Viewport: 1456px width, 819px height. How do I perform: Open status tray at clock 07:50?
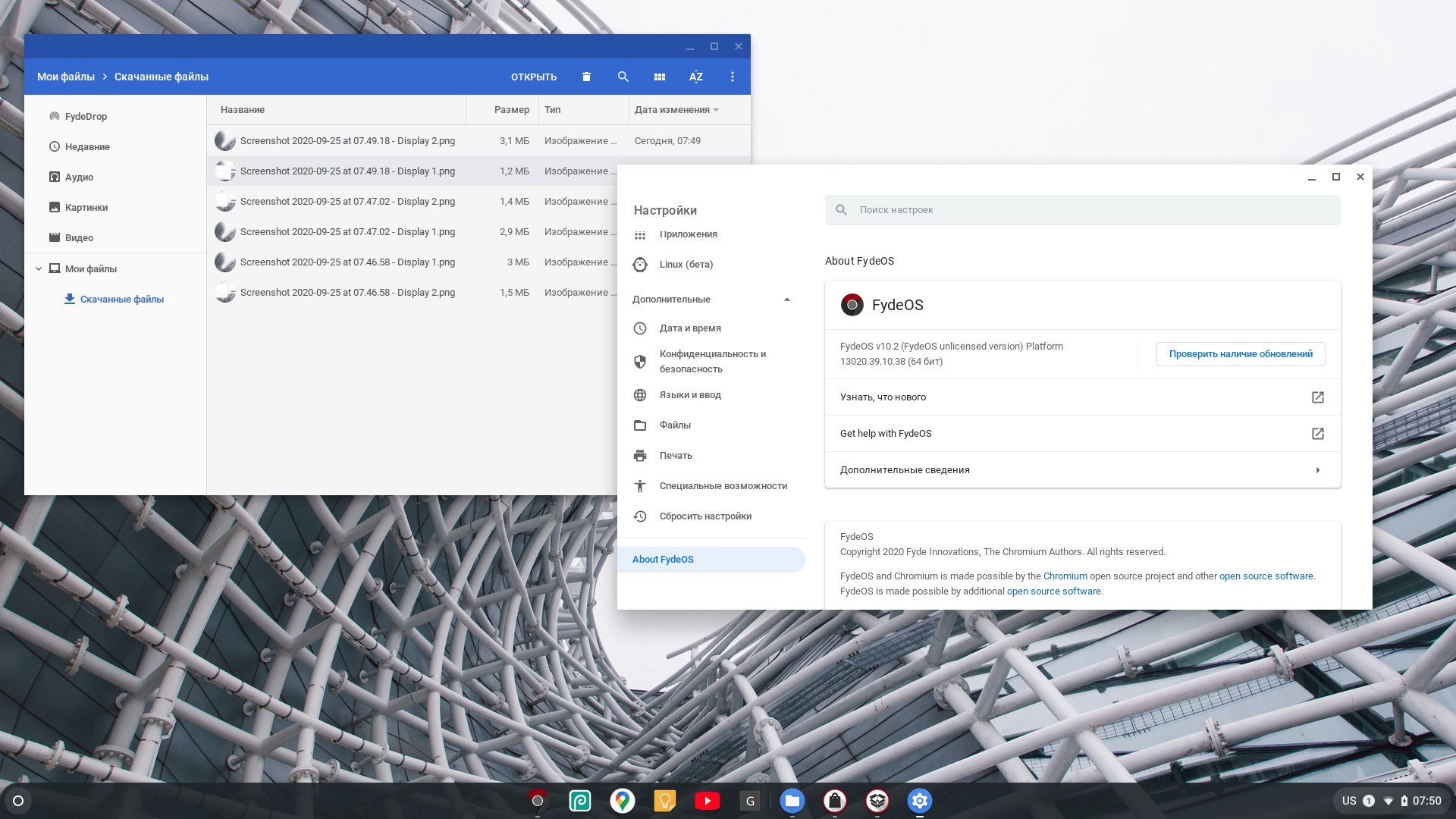click(1426, 801)
